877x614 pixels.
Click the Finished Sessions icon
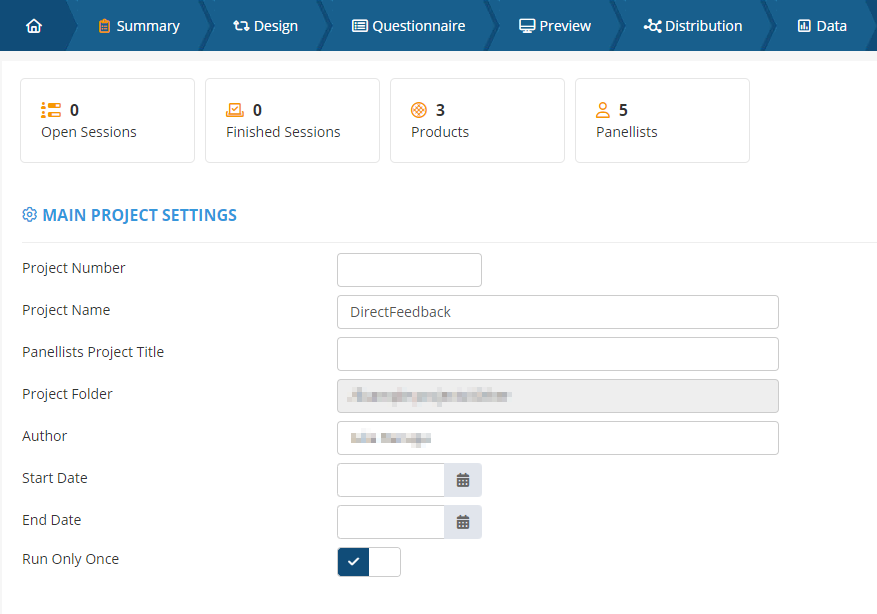(235, 110)
